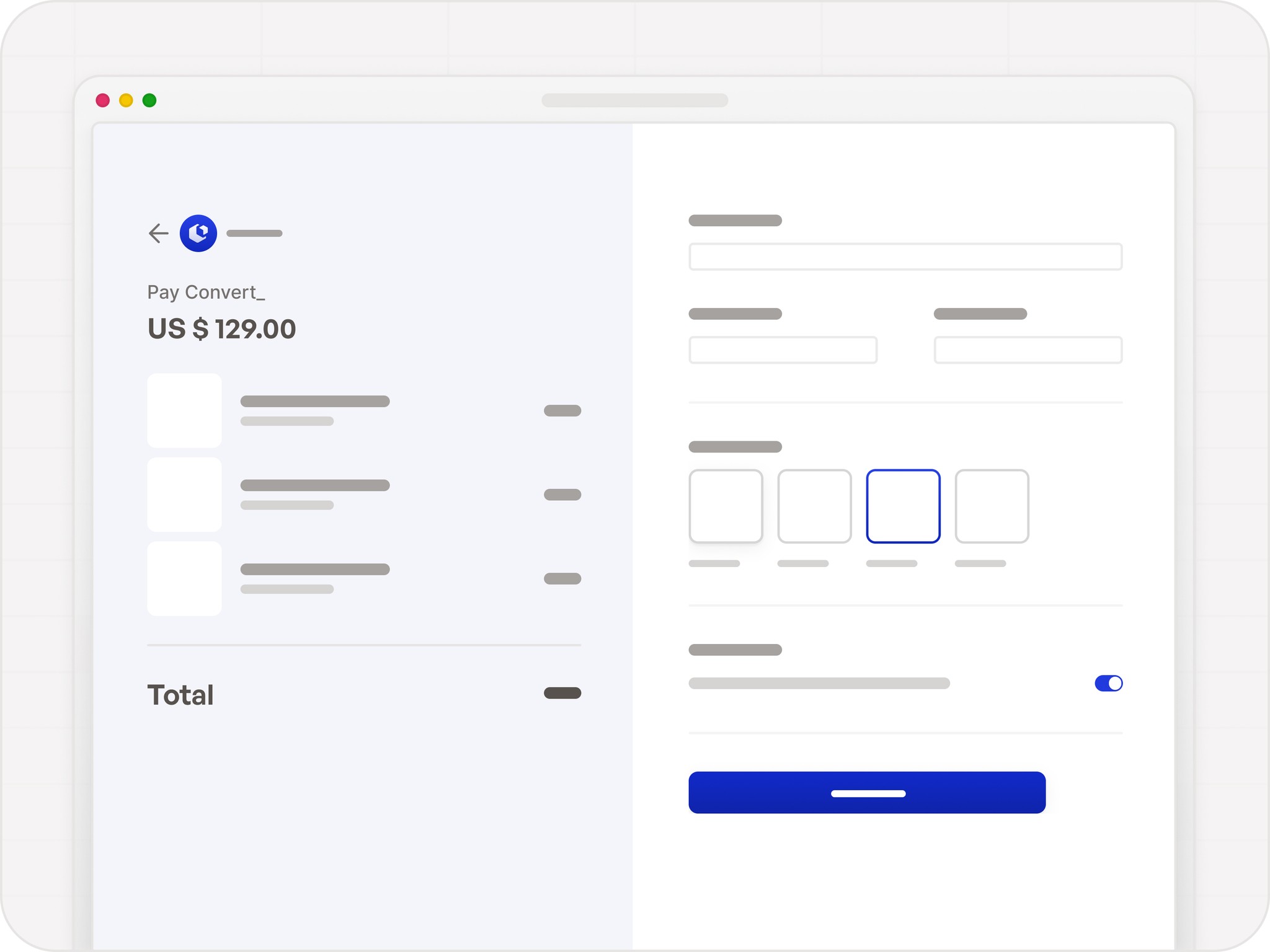This screenshot has height=952, width=1270.
Task: Select the second payment option box
Action: (x=814, y=506)
